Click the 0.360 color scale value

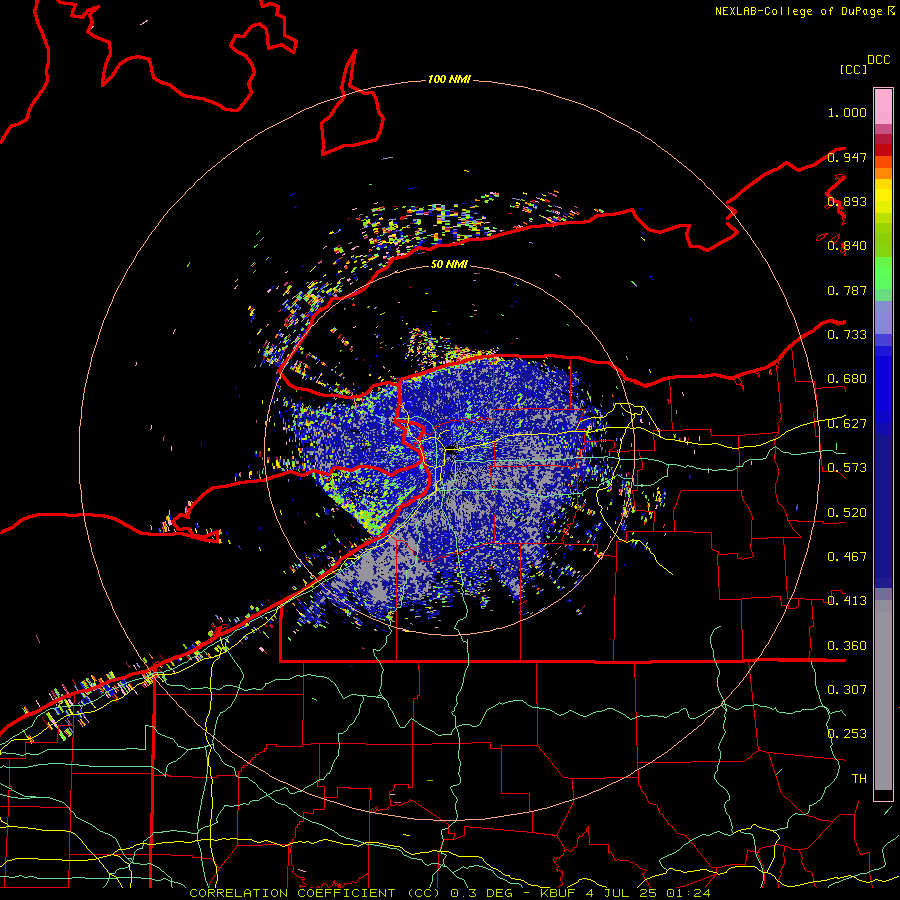pyautogui.click(x=847, y=646)
